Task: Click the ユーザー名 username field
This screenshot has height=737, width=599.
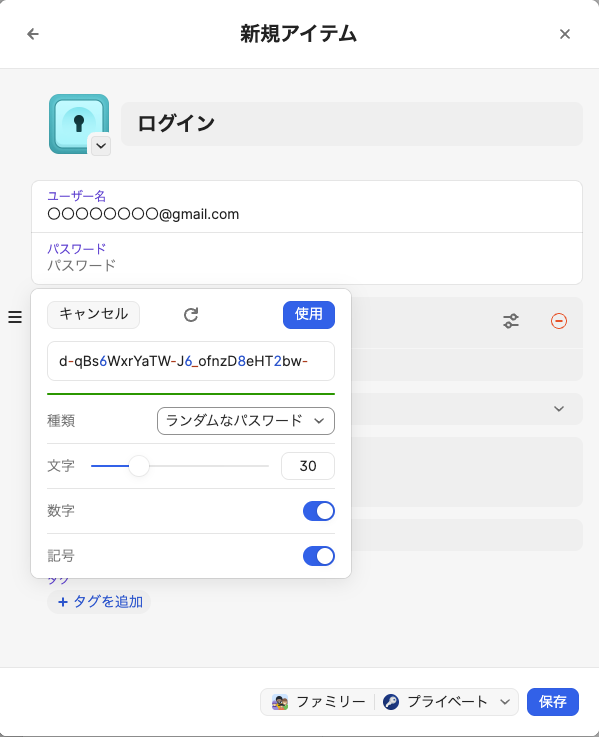Action: coord(307,207)
